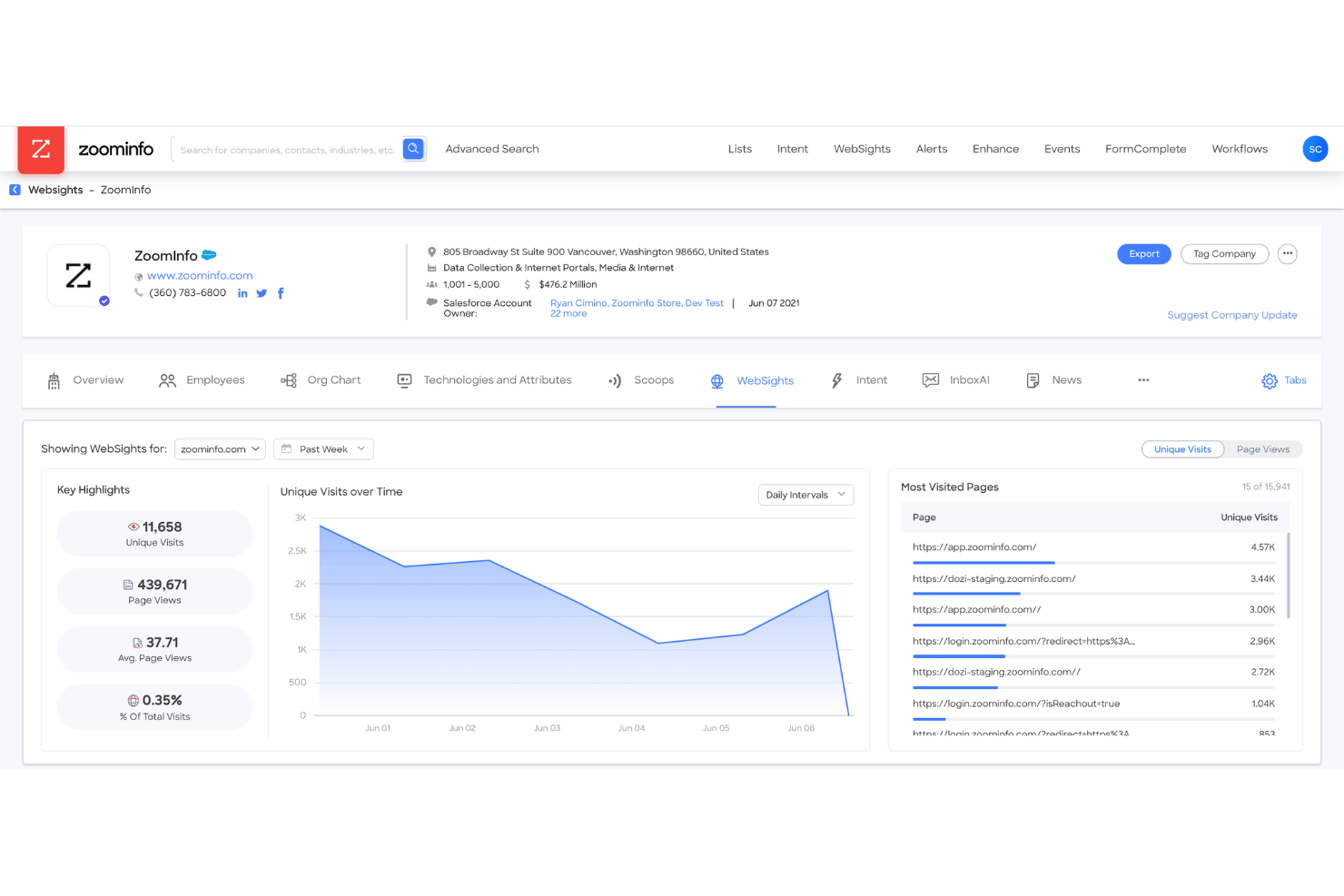Open the zoominfo.com domain dropdown

click(220, 449)
